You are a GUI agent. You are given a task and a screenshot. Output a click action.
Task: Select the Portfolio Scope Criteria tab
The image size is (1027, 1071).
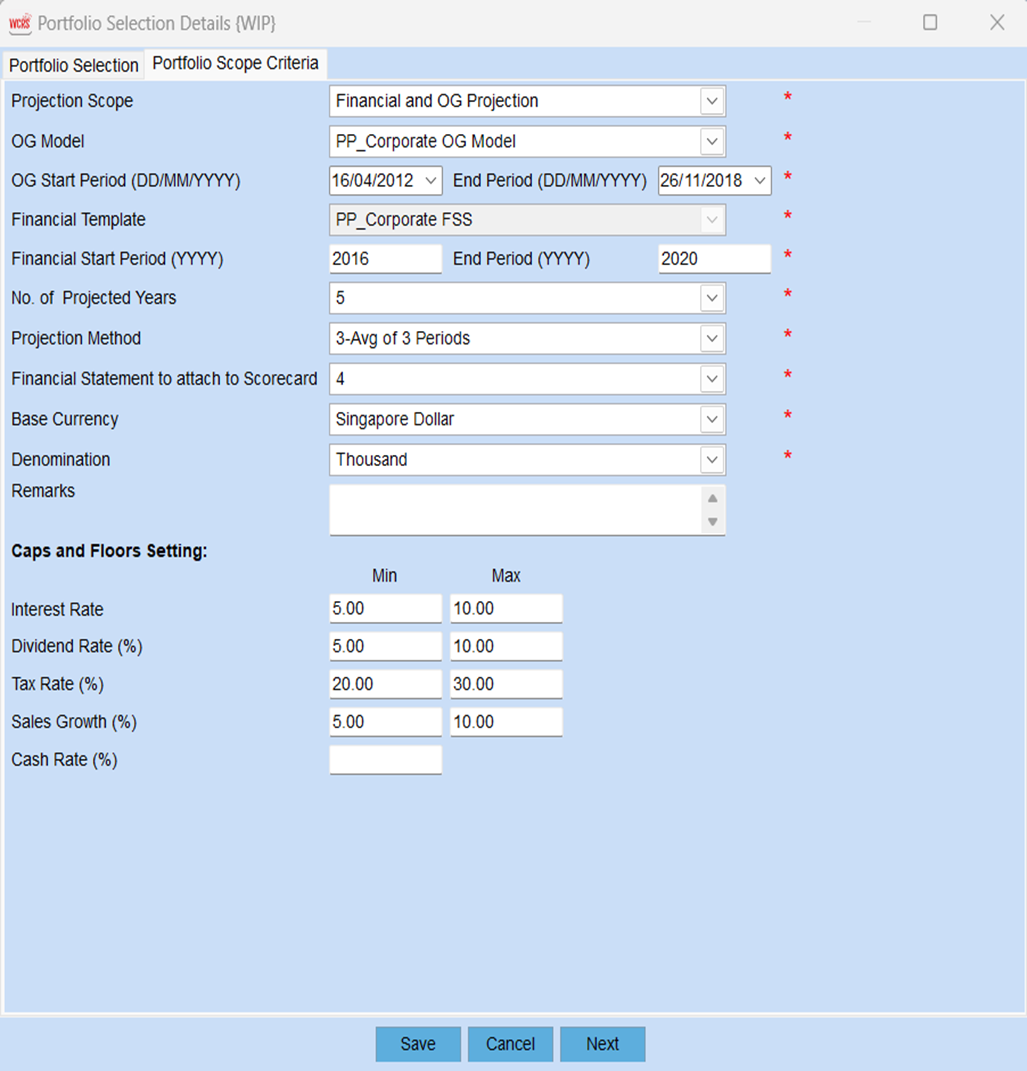235,63
